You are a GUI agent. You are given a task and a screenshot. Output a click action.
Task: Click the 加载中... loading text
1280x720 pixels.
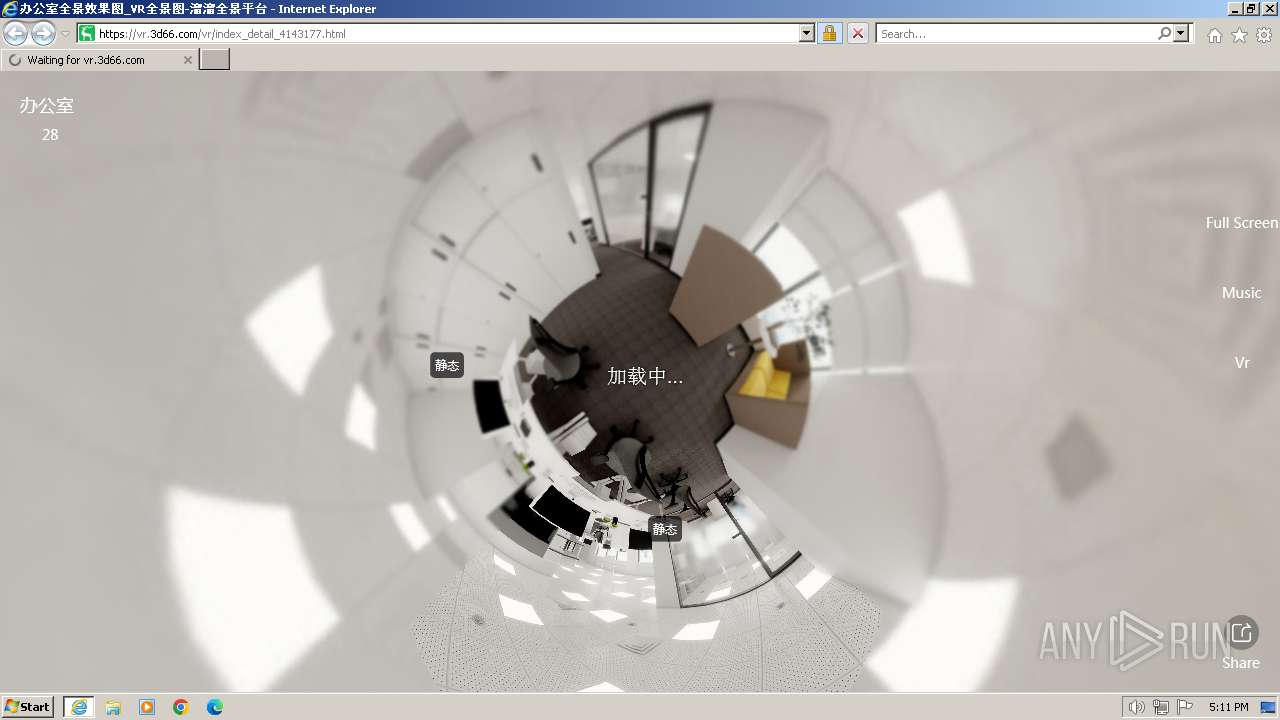click(x=645, y=376)
